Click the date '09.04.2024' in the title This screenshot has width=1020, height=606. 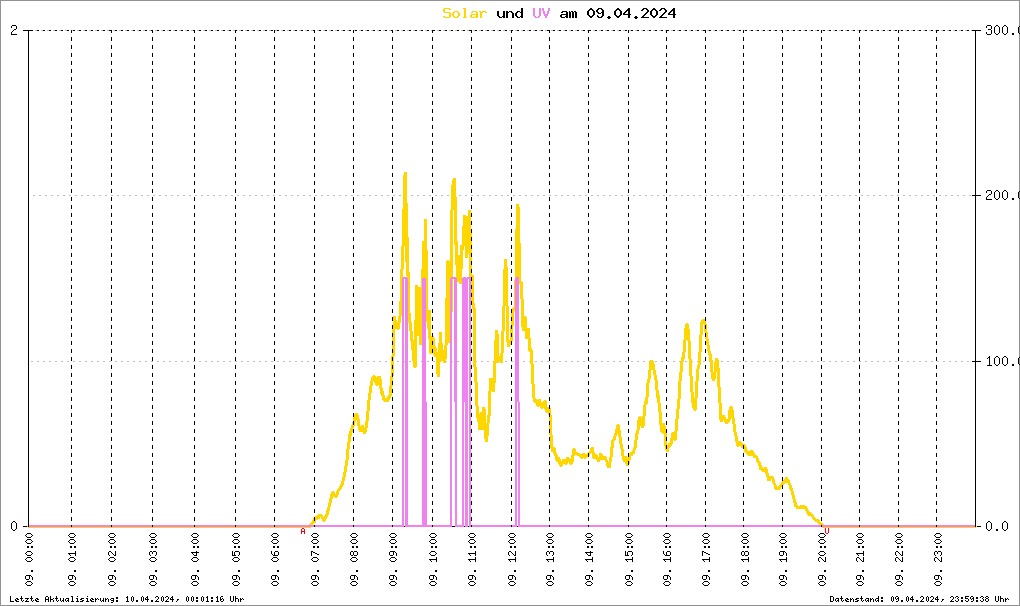click(631, 13)
